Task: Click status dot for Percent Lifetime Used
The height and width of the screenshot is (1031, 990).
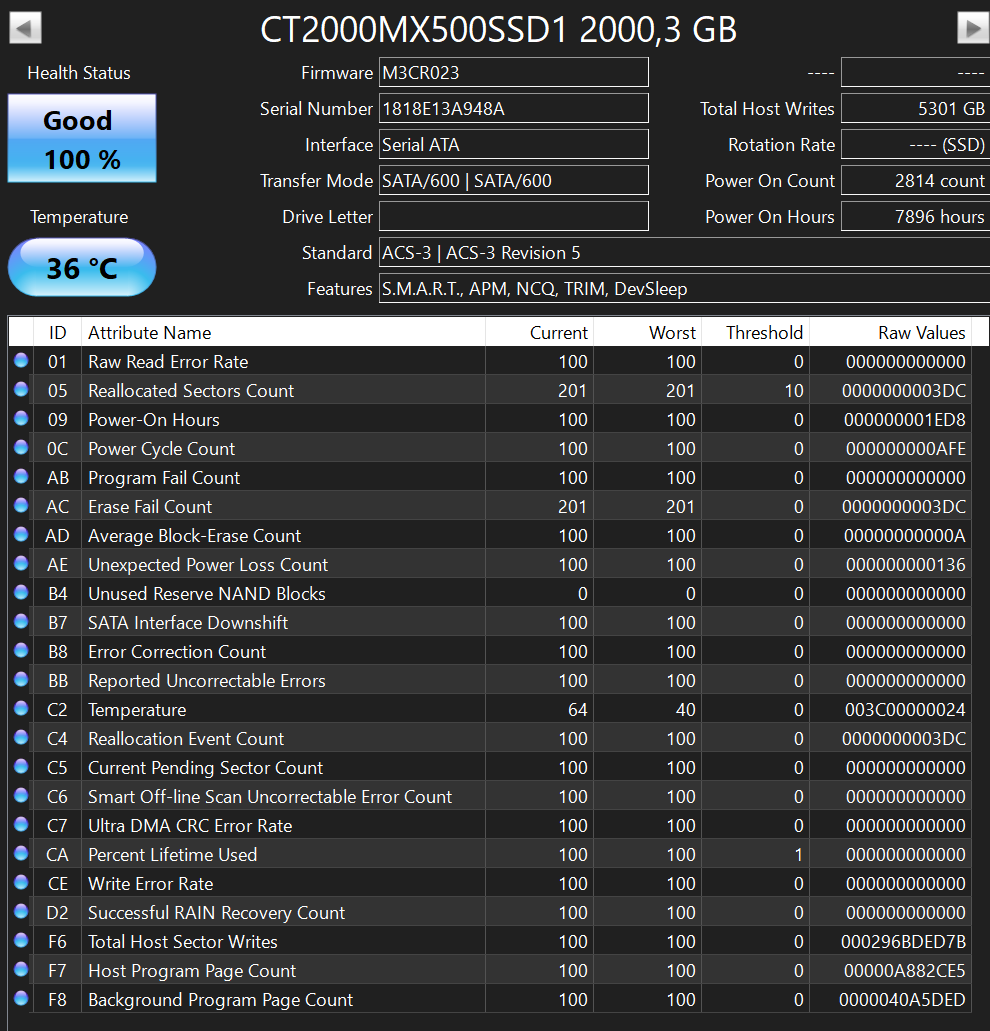Action: [21, 853]
